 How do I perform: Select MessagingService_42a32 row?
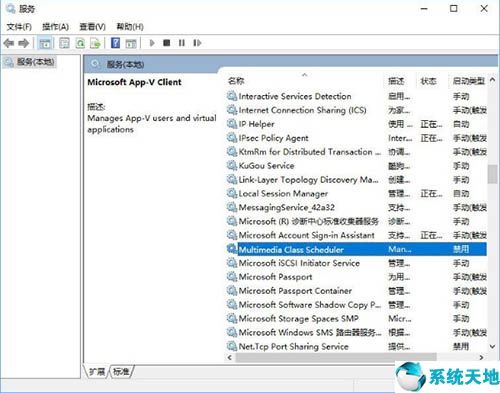pos(356,207)
